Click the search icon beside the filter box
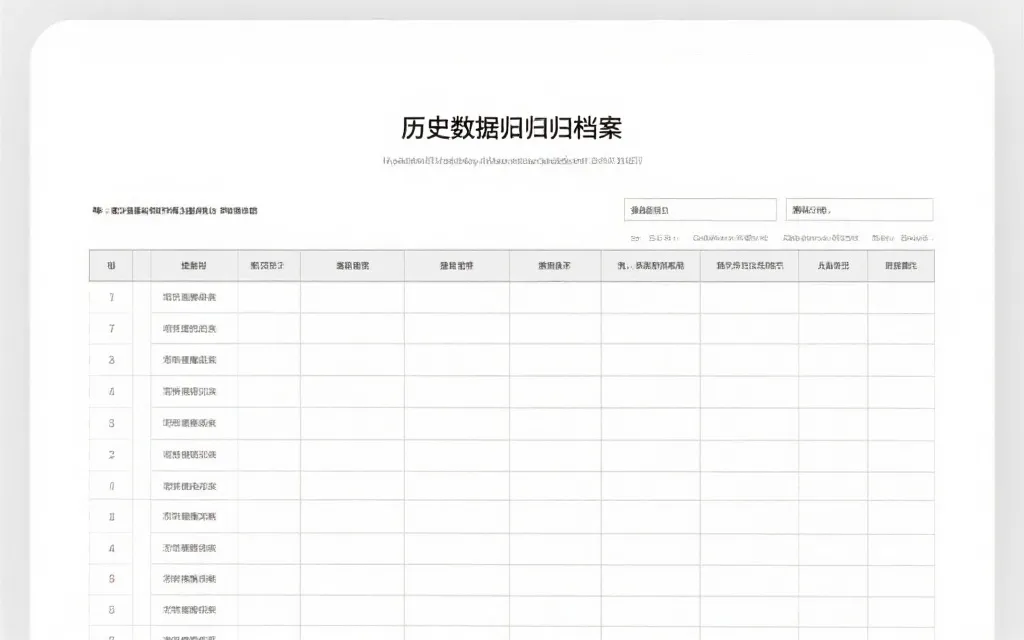The image size is (1024, 640). click(x=636, y=239)
